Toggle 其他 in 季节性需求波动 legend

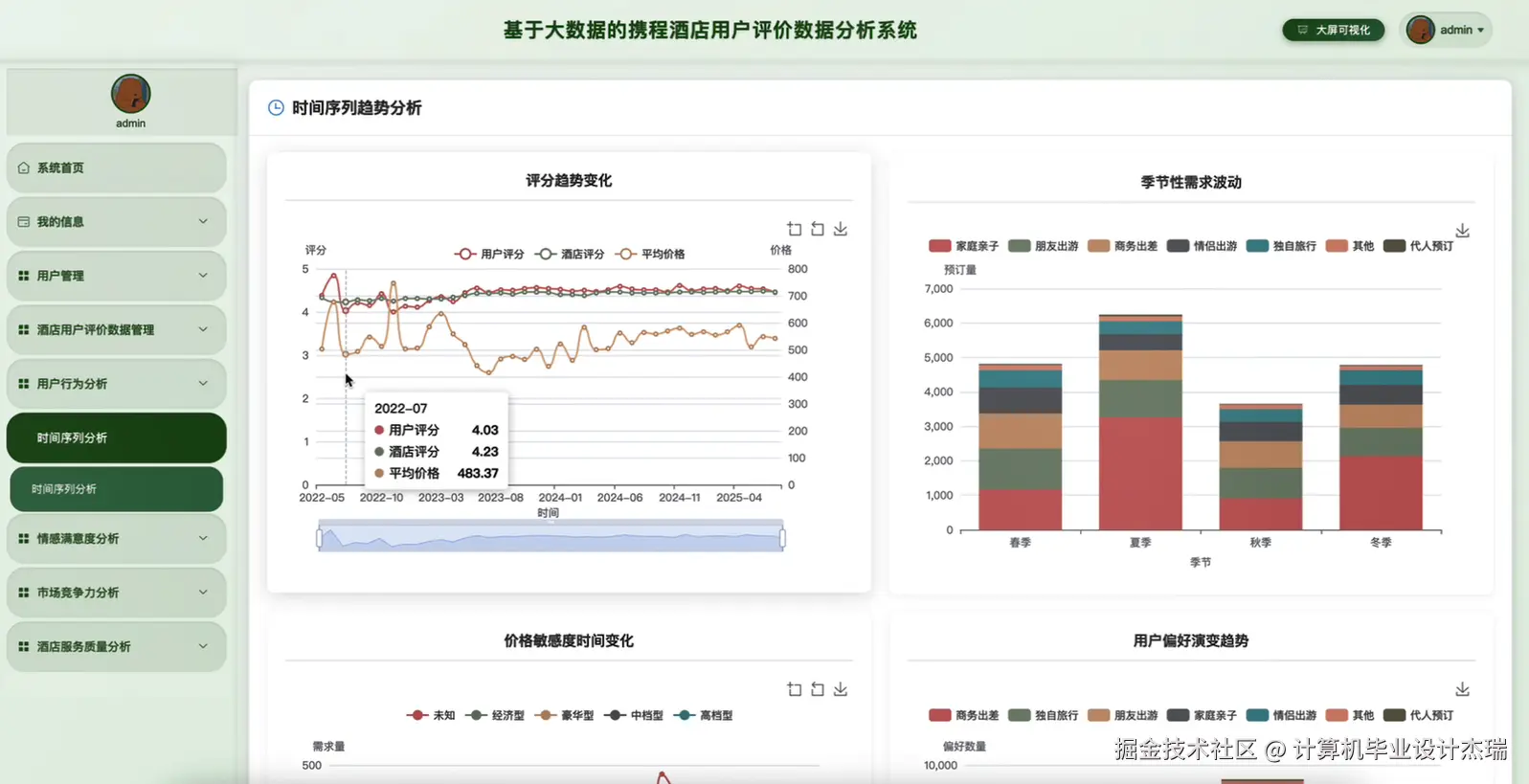(x=1350, y=246)
